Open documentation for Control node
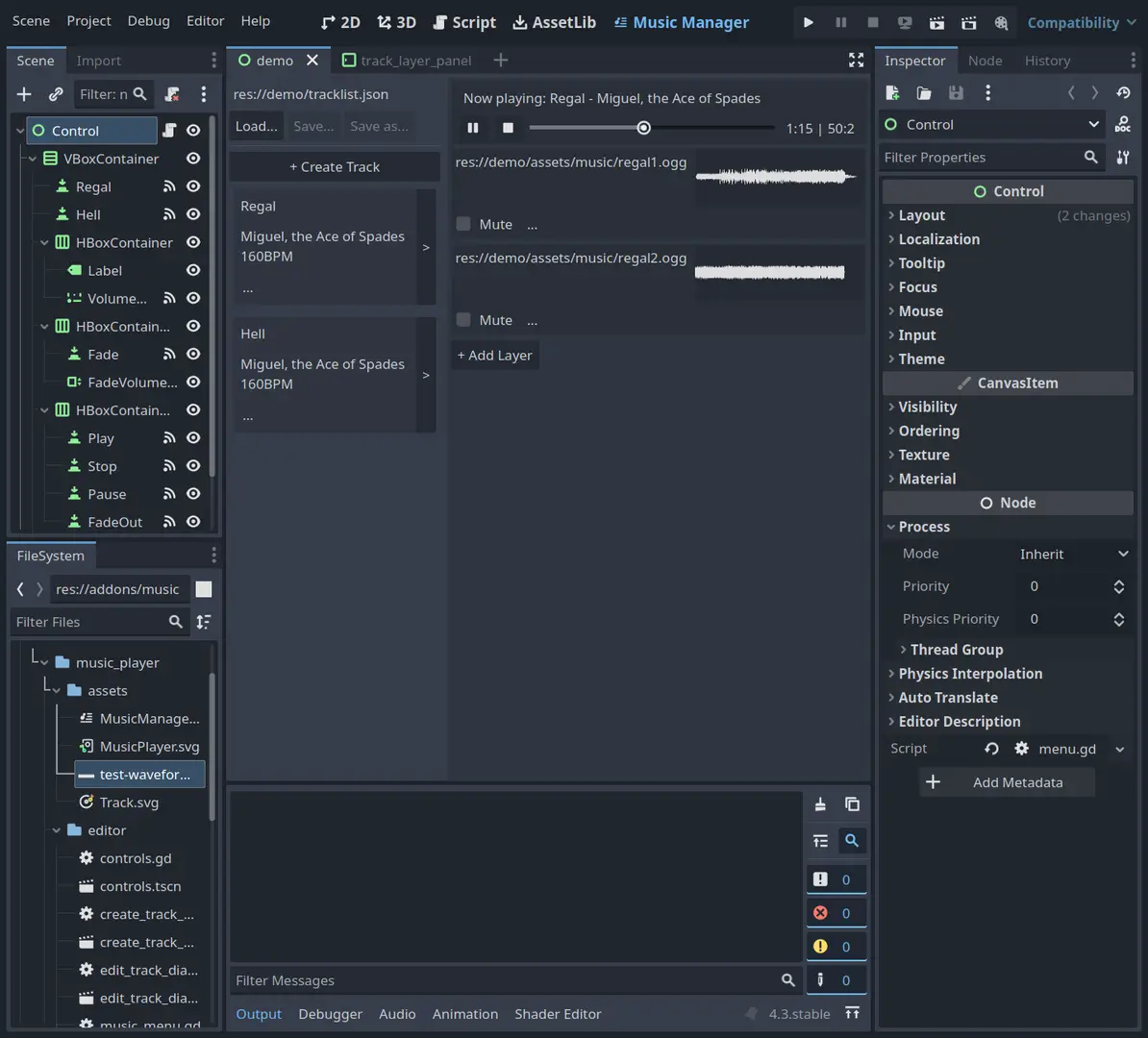Image resolution: width=1148 pixels, height=1038 pixels. coord(1122,124)
